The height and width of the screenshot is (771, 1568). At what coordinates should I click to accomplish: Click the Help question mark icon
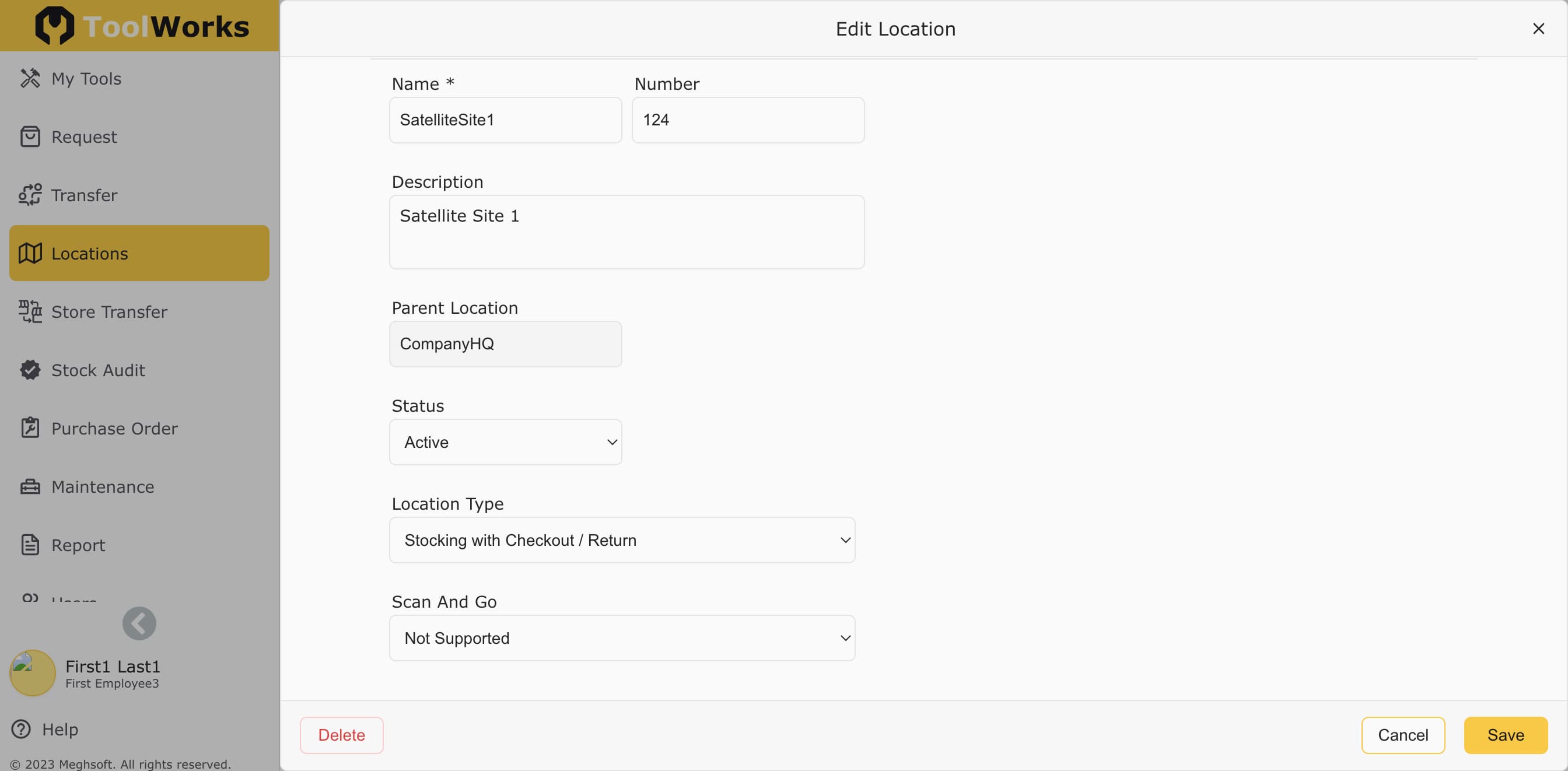point(22,729)
